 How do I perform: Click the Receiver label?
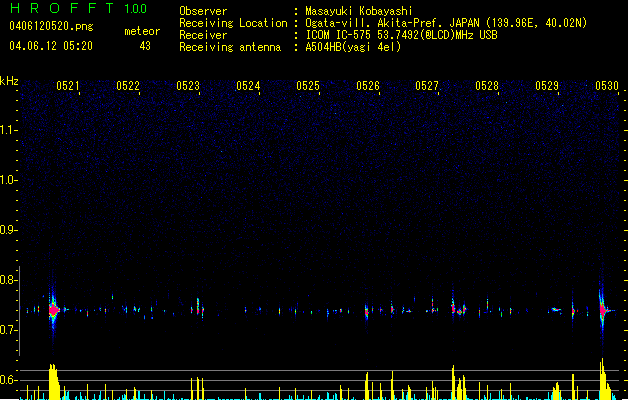coord(203,35)
